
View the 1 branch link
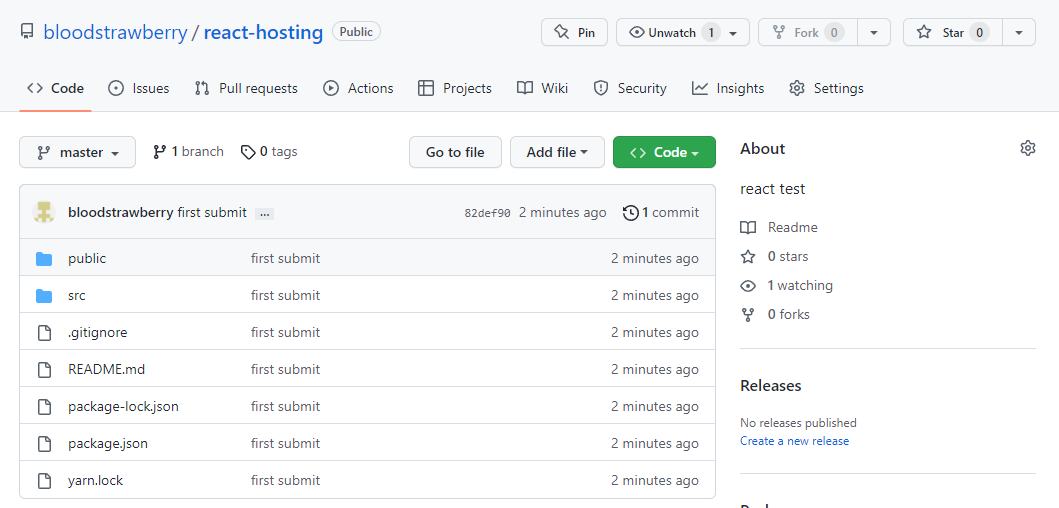[x=188, y=152]
